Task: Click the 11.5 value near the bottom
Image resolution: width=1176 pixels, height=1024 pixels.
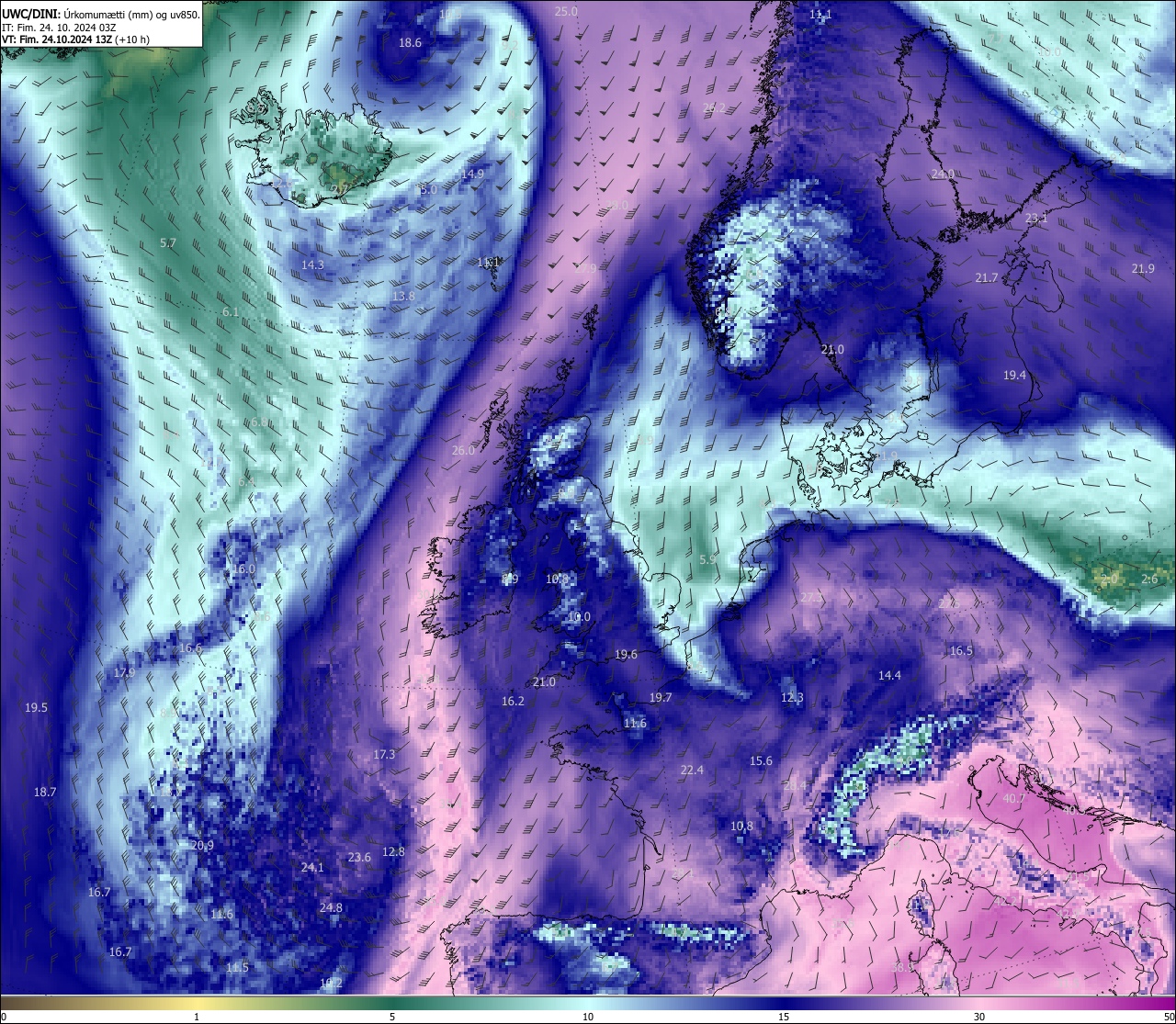Action: point(237,967)
